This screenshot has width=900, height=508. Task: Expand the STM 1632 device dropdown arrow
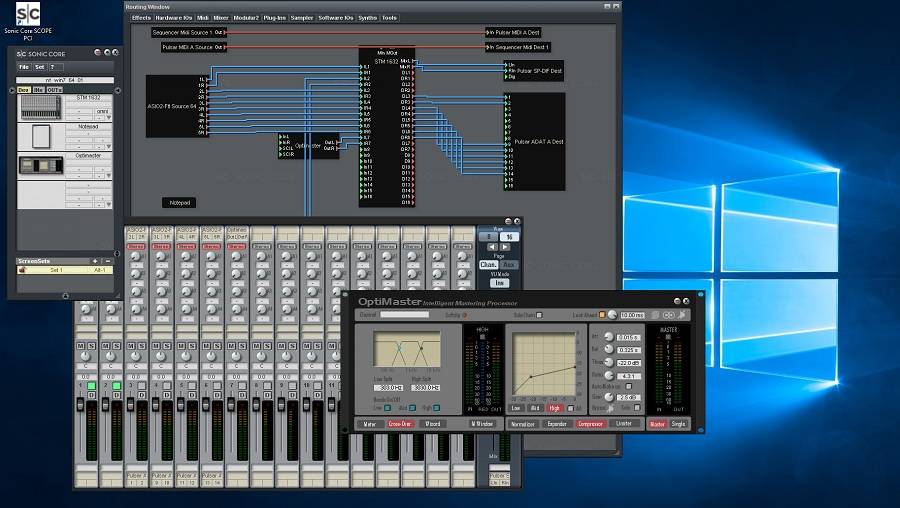click(x=108, y=118)
